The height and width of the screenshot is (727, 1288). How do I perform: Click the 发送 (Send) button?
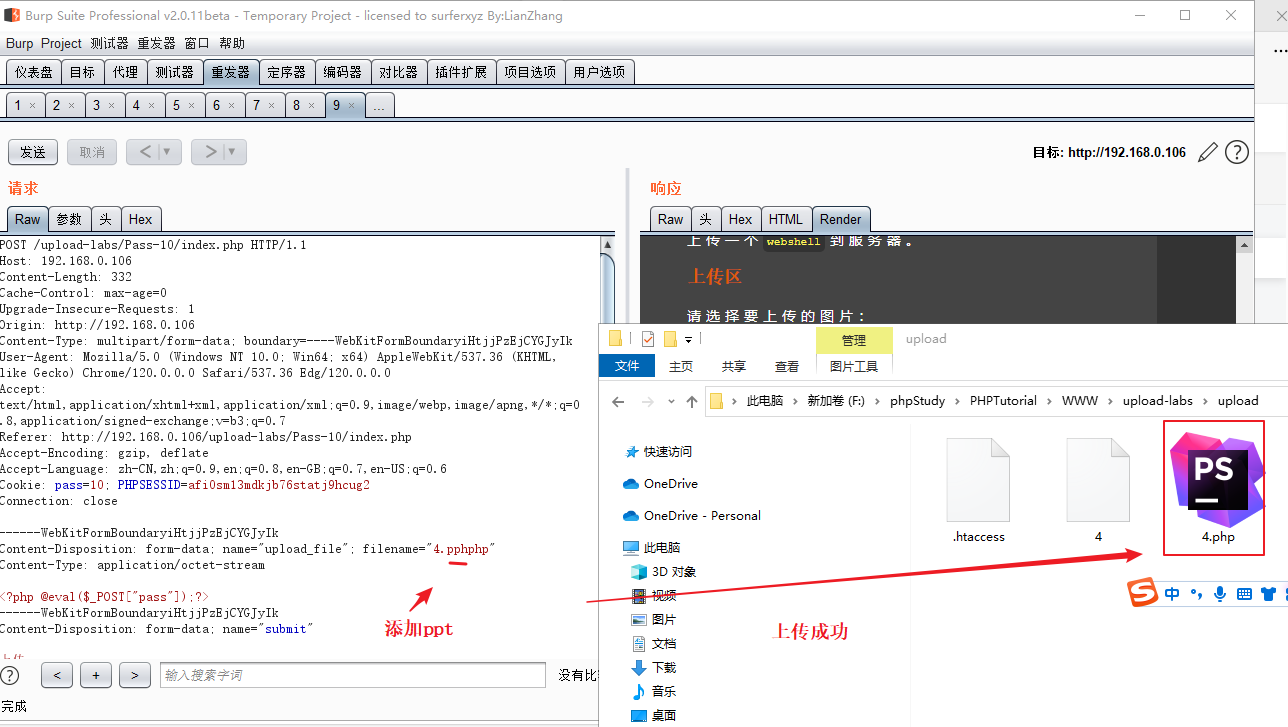33,152
